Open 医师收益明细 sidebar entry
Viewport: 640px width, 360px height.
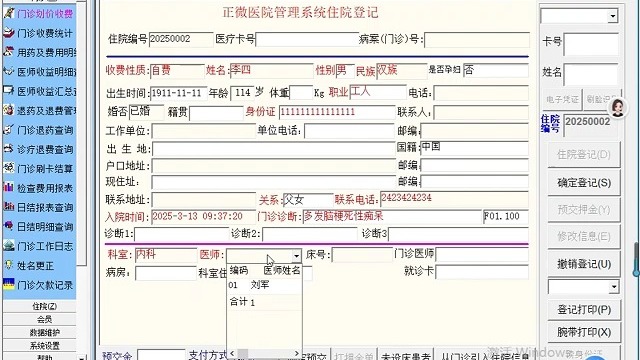pyautogui.click(x=39, y=72)
